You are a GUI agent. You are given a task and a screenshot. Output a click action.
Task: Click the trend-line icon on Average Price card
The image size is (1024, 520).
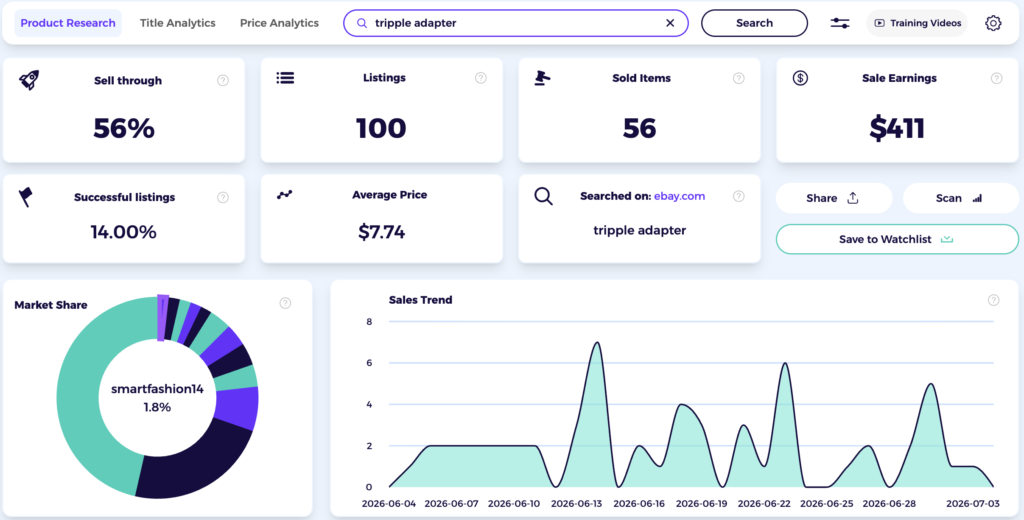(284, 195)
